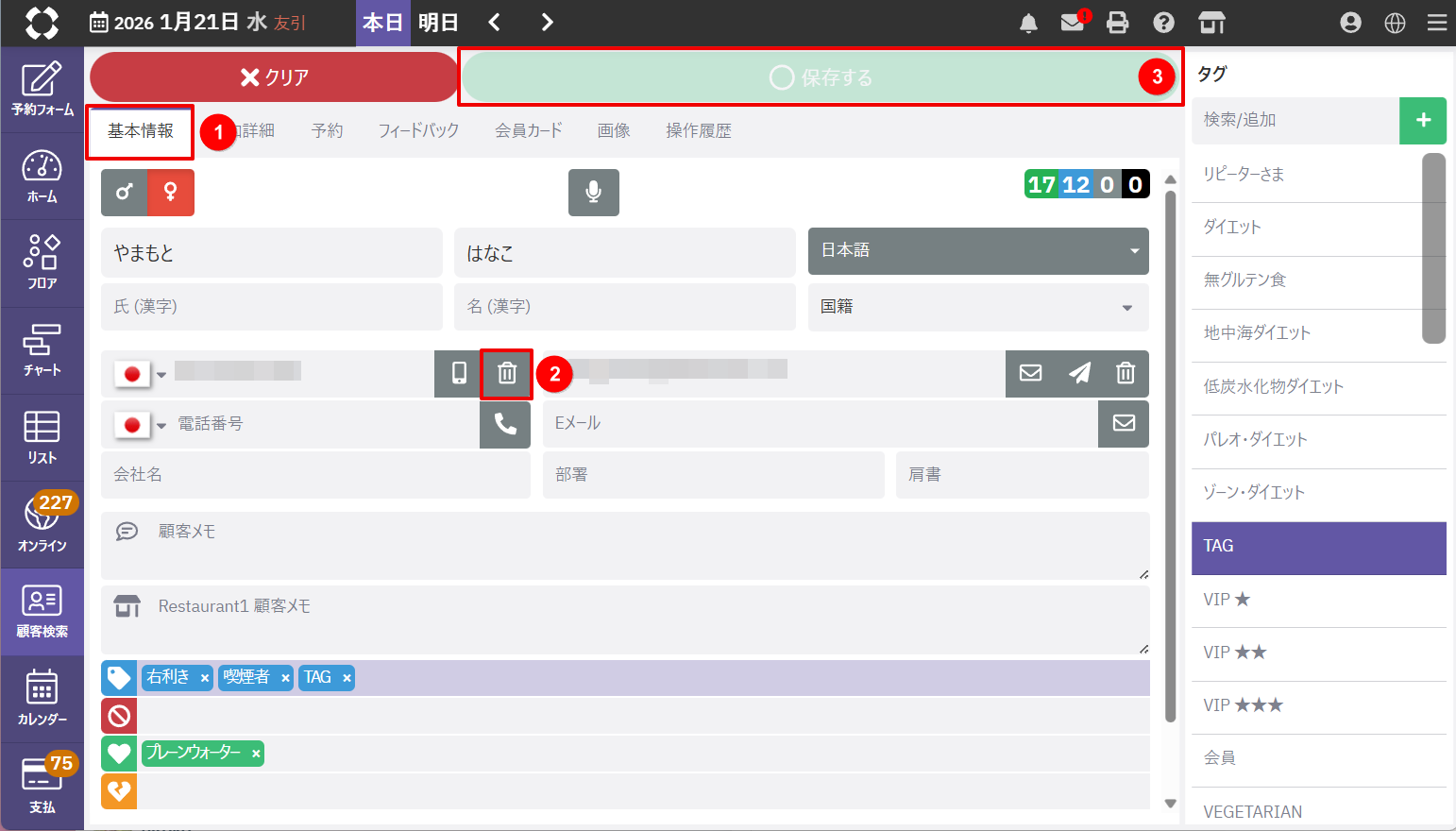Click the handset icon beside 電話番号 field
The width and height of the screenshot is (1456, 831).
point(505,424)
